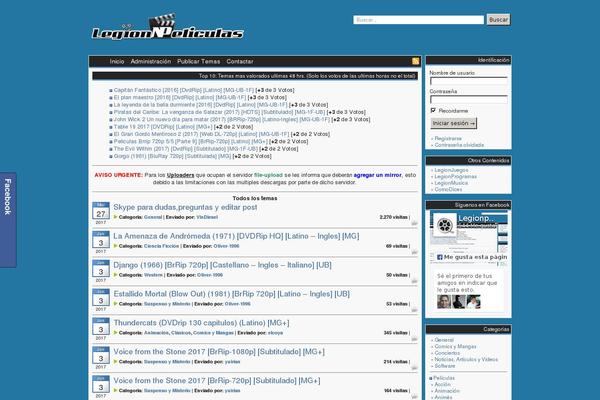Open Comics y Mangas sidebar category
The image size is (600, 400).
coord(455,346)
